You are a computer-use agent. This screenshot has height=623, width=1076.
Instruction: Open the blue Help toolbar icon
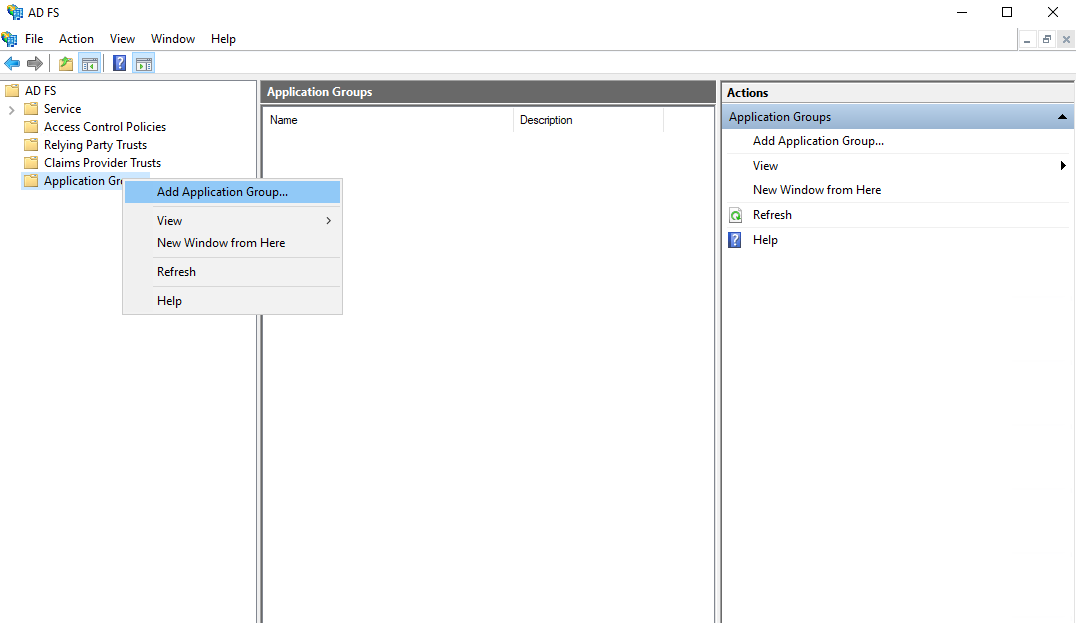(x=119, y=64)
